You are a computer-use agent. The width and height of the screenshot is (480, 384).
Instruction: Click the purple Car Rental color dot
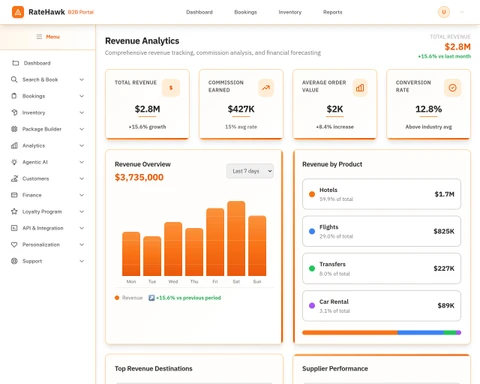click(312, 306)
